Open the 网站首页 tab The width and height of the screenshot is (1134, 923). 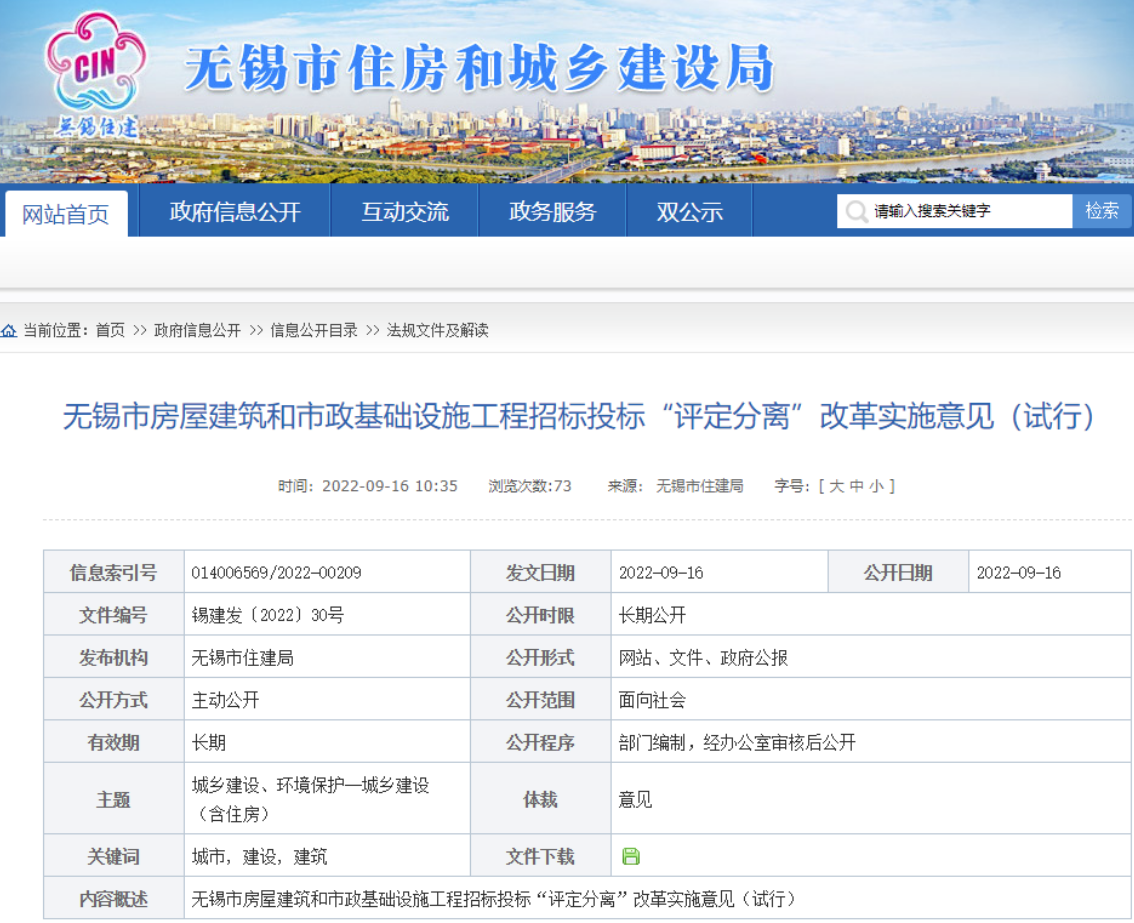(66, 214)
